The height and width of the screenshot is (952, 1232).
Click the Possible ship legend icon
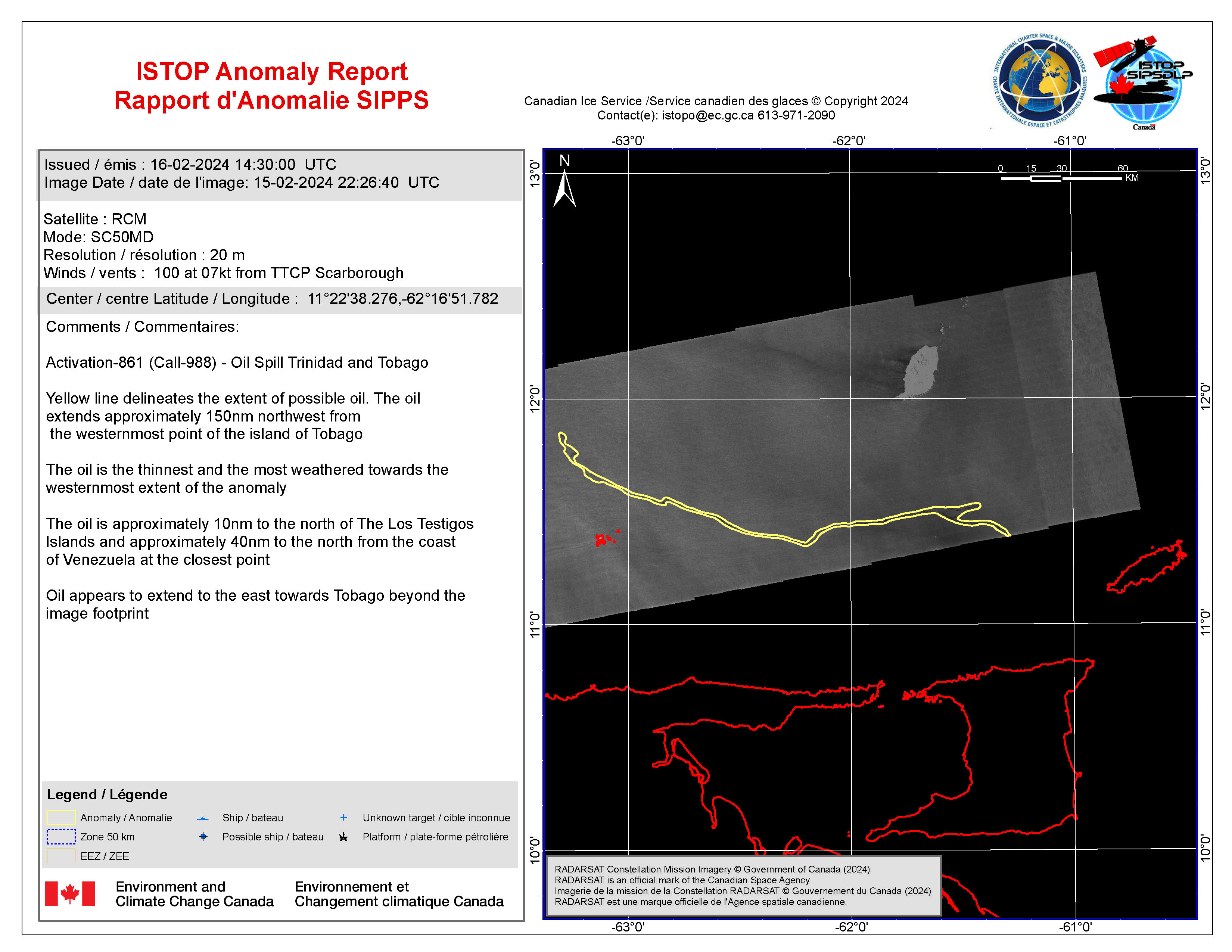[x=203, y=837]
